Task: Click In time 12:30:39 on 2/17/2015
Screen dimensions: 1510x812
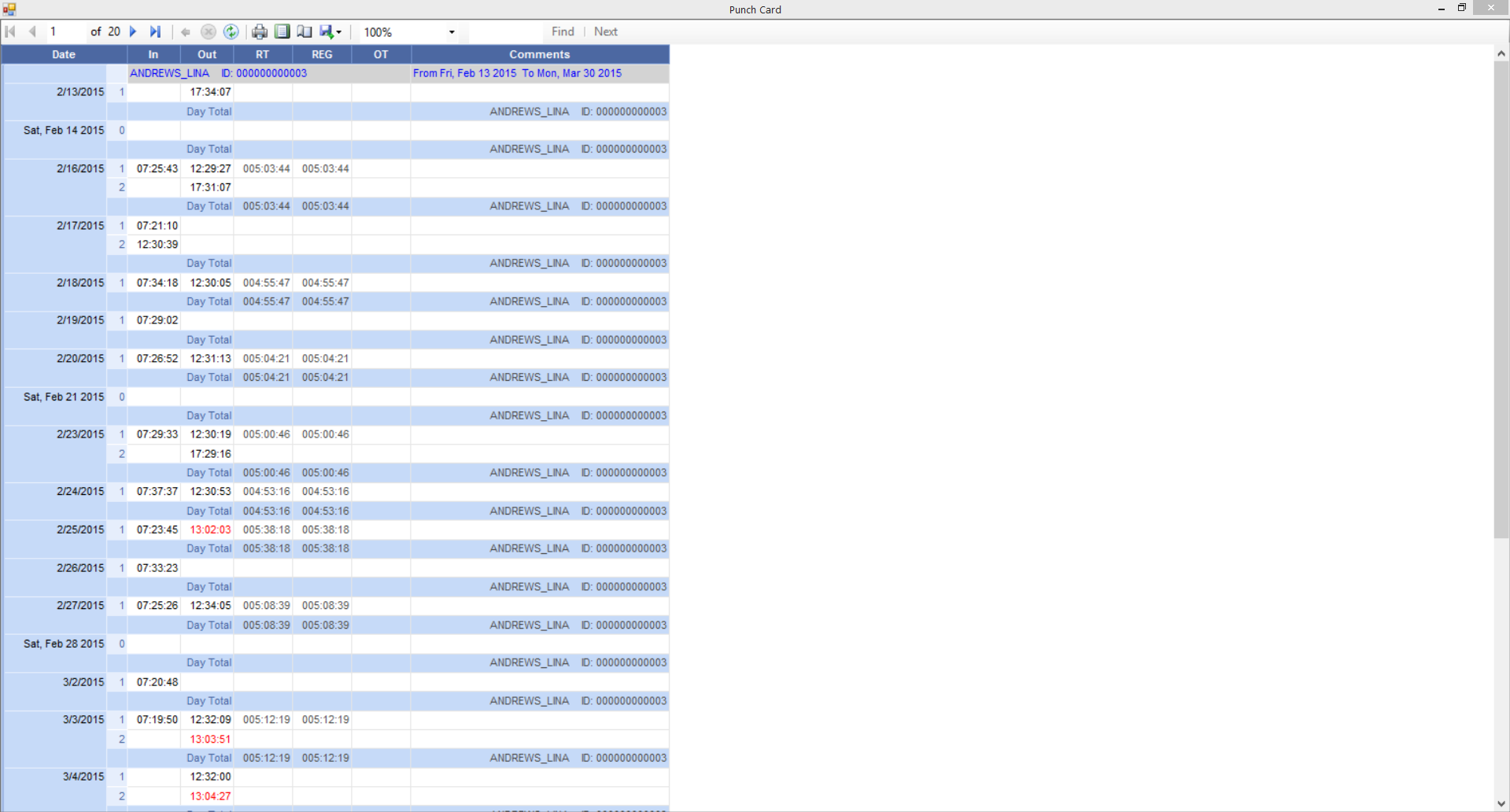Action: click(x=157, y=244)
